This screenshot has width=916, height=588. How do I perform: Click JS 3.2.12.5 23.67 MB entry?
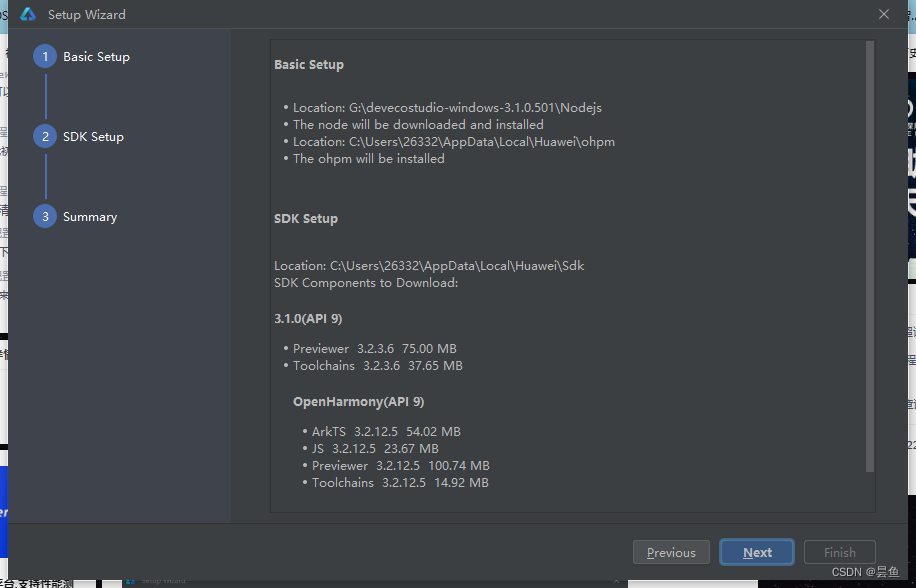tap(375, 448)
